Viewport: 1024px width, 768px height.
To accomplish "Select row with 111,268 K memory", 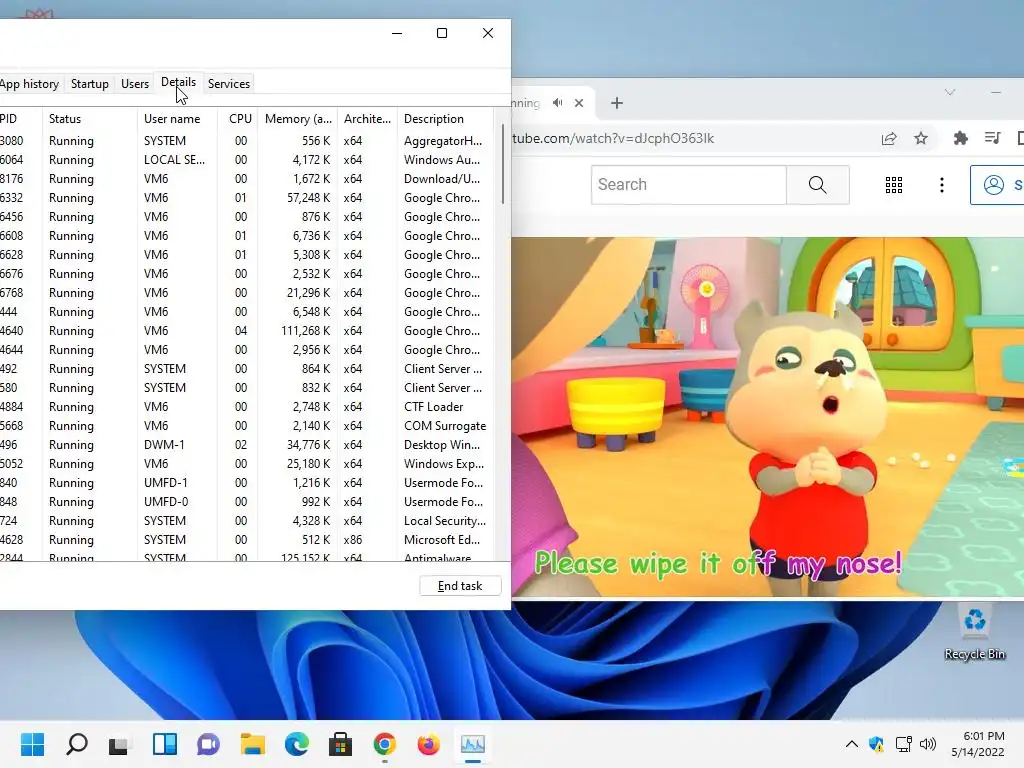I will tap(247, 331).
